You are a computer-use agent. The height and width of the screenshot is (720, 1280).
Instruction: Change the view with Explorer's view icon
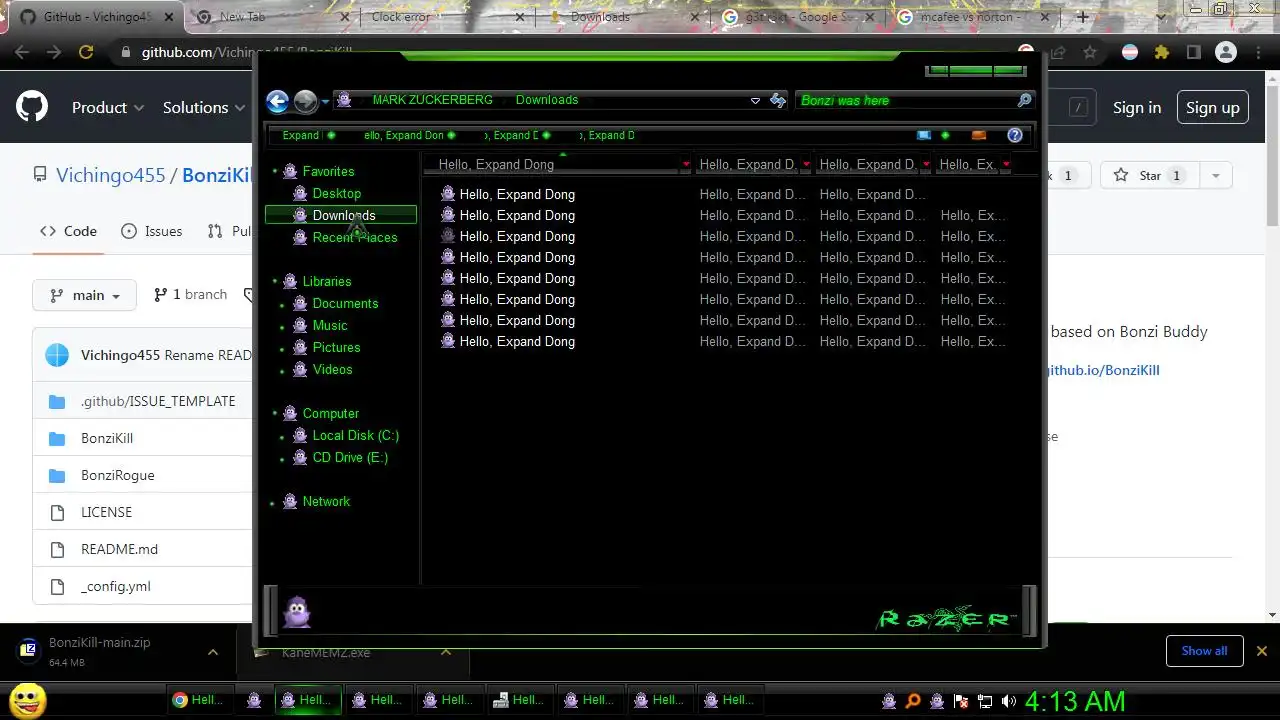pyautogui.click(x=923, y=135)
